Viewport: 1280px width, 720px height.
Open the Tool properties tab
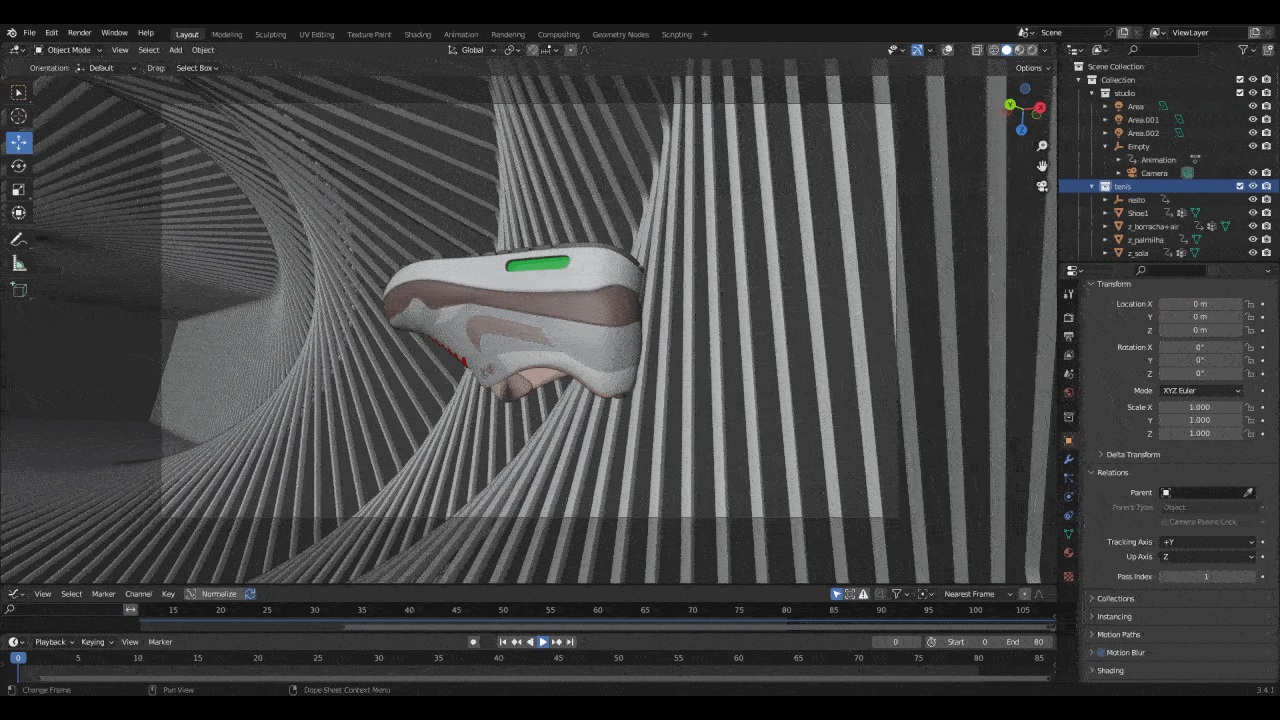[x=1068, y=293]
